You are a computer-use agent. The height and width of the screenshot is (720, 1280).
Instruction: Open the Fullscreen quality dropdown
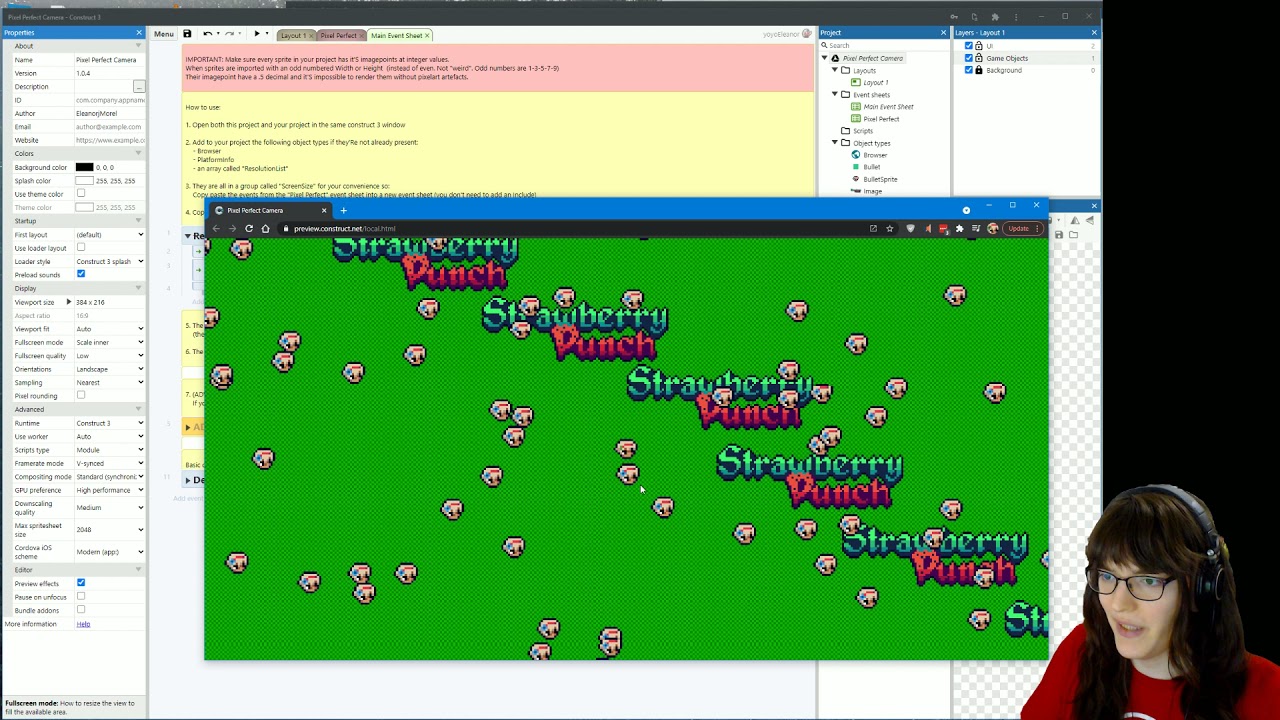(109, 356)
